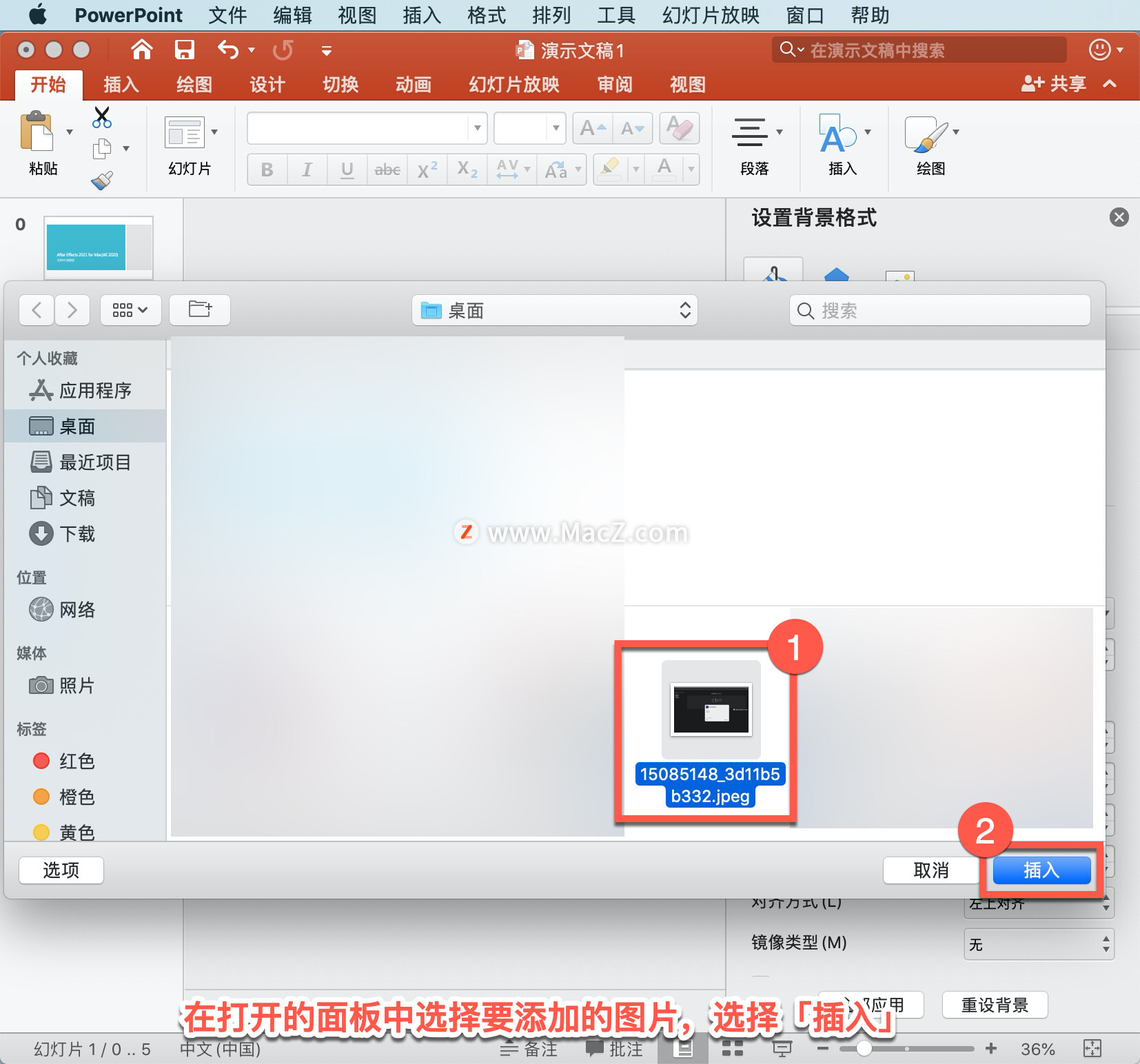This screenshot has height=1064, width=1140.
Task: Click the Save disk icon
Action: [184, 50]
